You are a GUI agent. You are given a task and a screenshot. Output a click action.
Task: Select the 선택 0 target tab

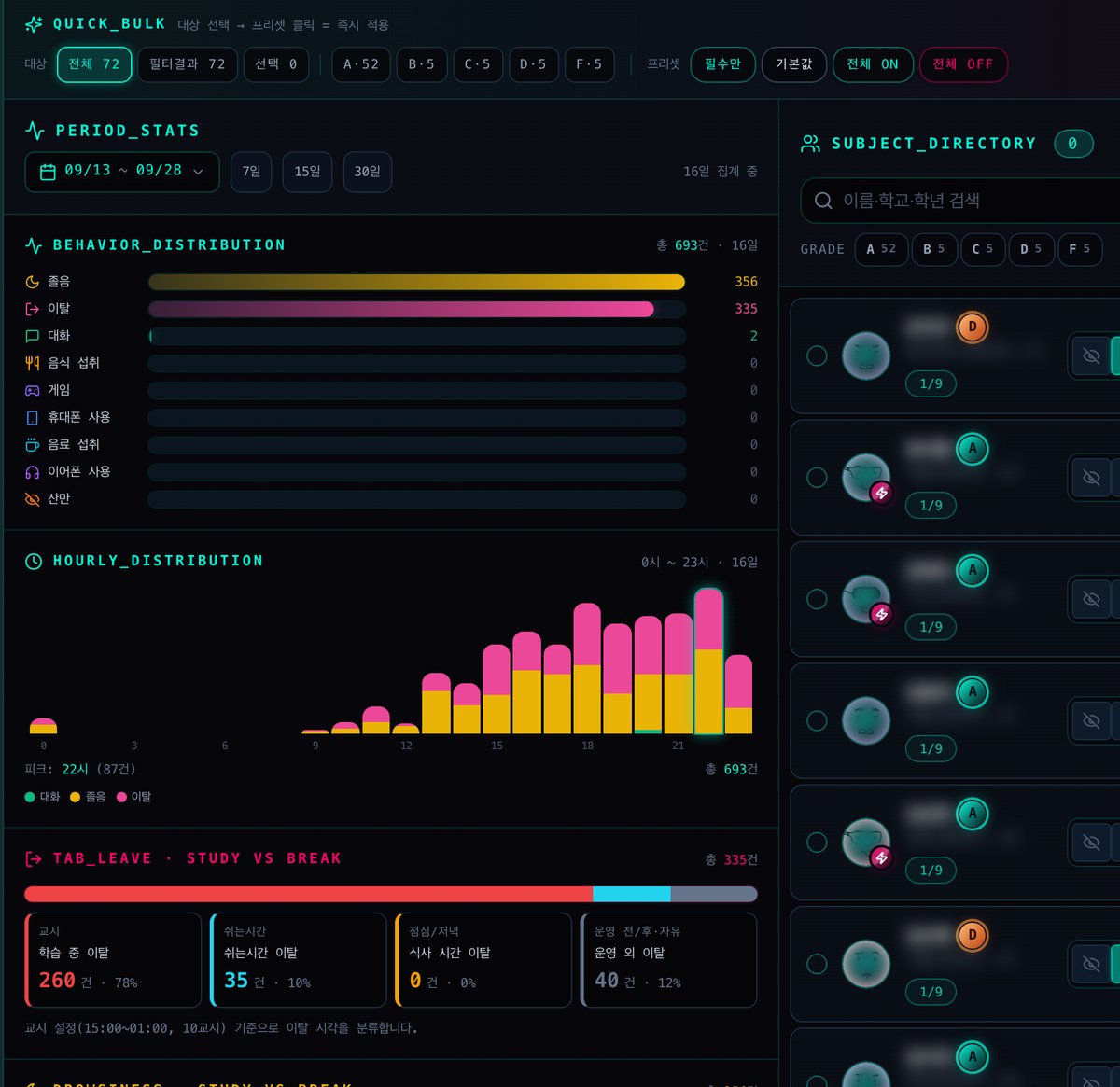point(276,64)
